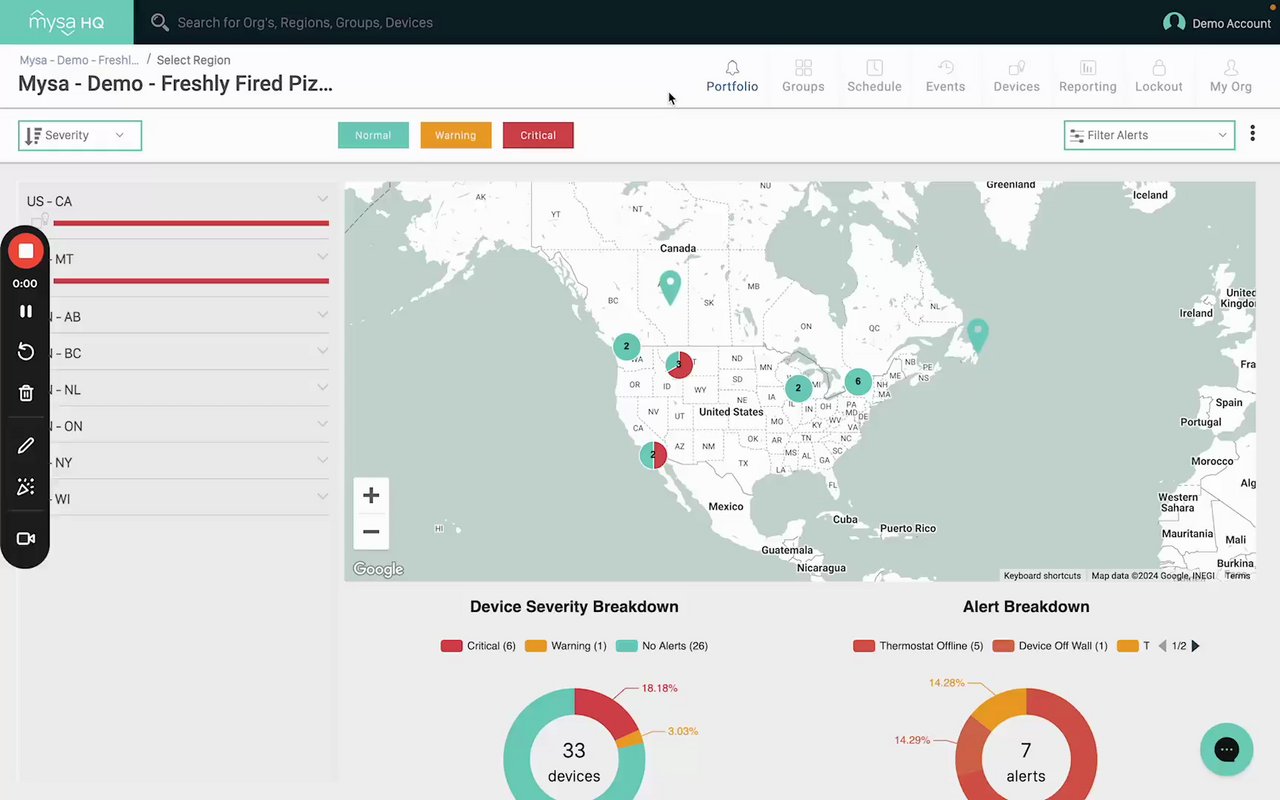
Task: Focus the Org's, Regions, Groups search field
Action: coord(305,22)
